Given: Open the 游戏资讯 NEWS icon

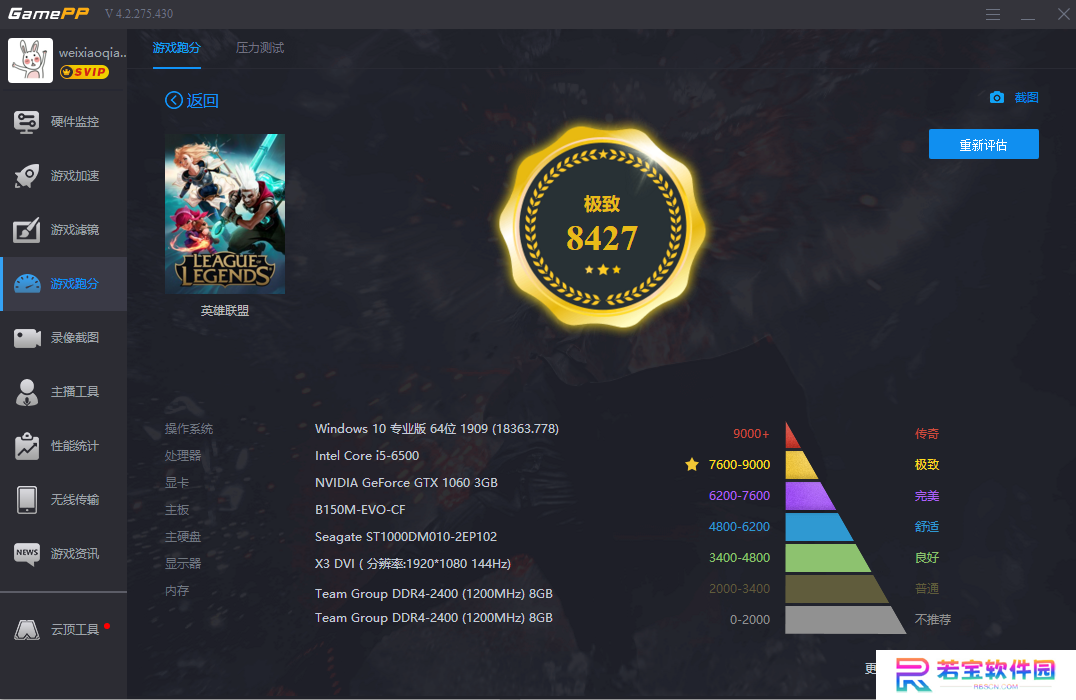Looking at the screenshot, I should pos(27,553).
